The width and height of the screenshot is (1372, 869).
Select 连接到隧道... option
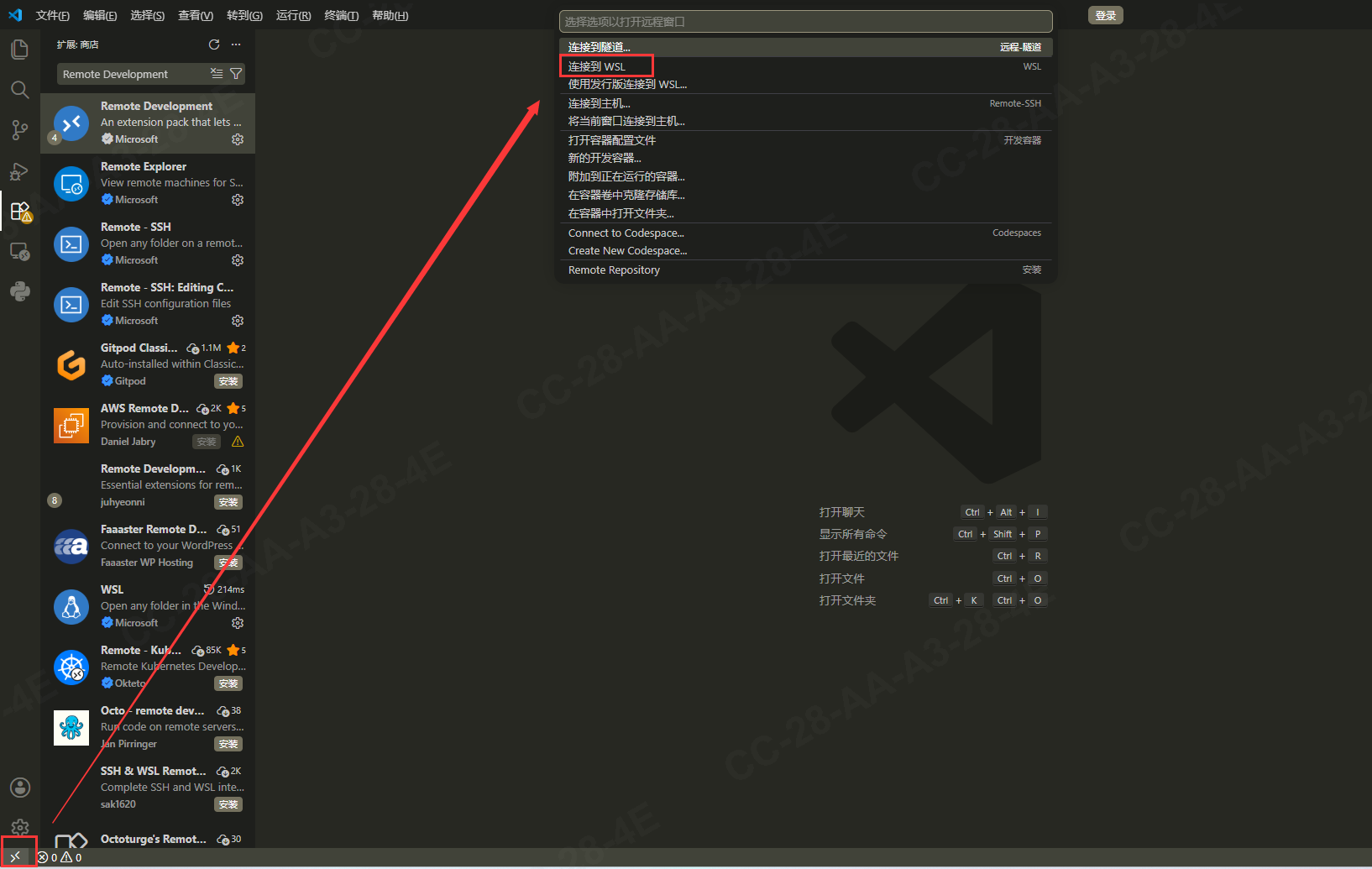806,47
